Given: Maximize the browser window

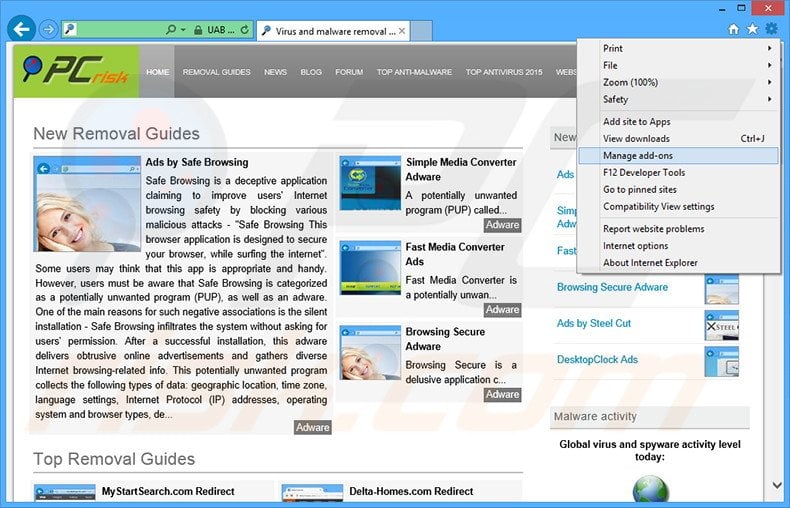Looking at the screenshot, I should (741, 8).
